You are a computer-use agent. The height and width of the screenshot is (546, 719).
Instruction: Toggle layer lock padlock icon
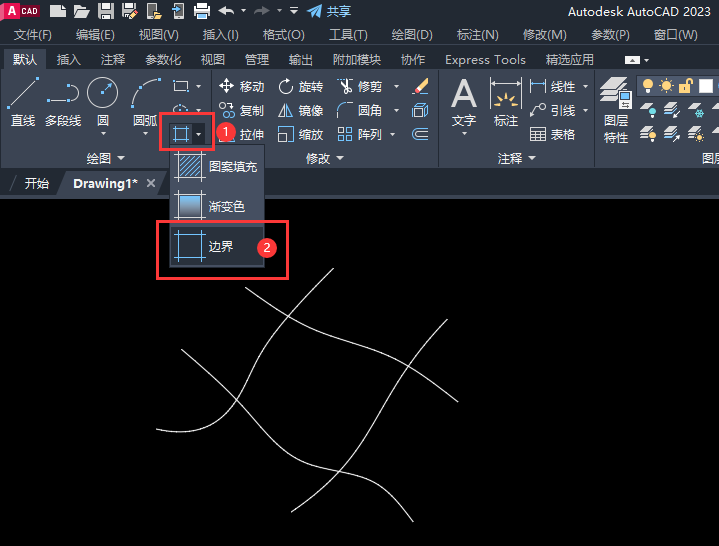coord(685,86)
